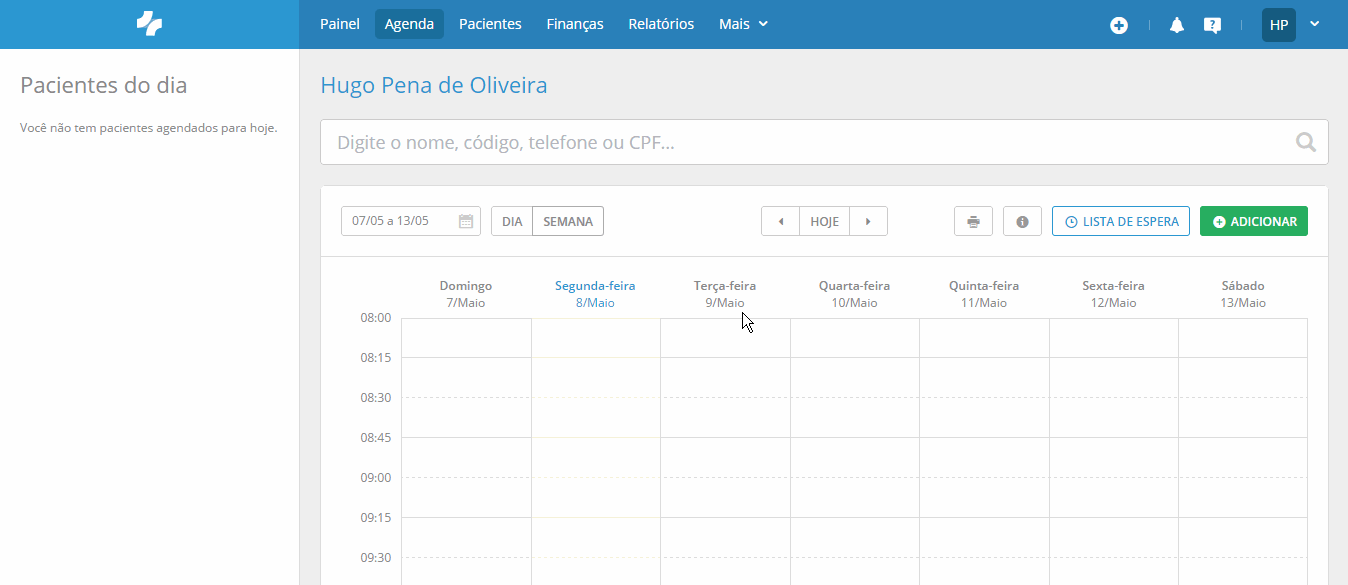Select Segunda-feira 8/Maio column header
Viewport: 1348px width, 585px height.
594,293
